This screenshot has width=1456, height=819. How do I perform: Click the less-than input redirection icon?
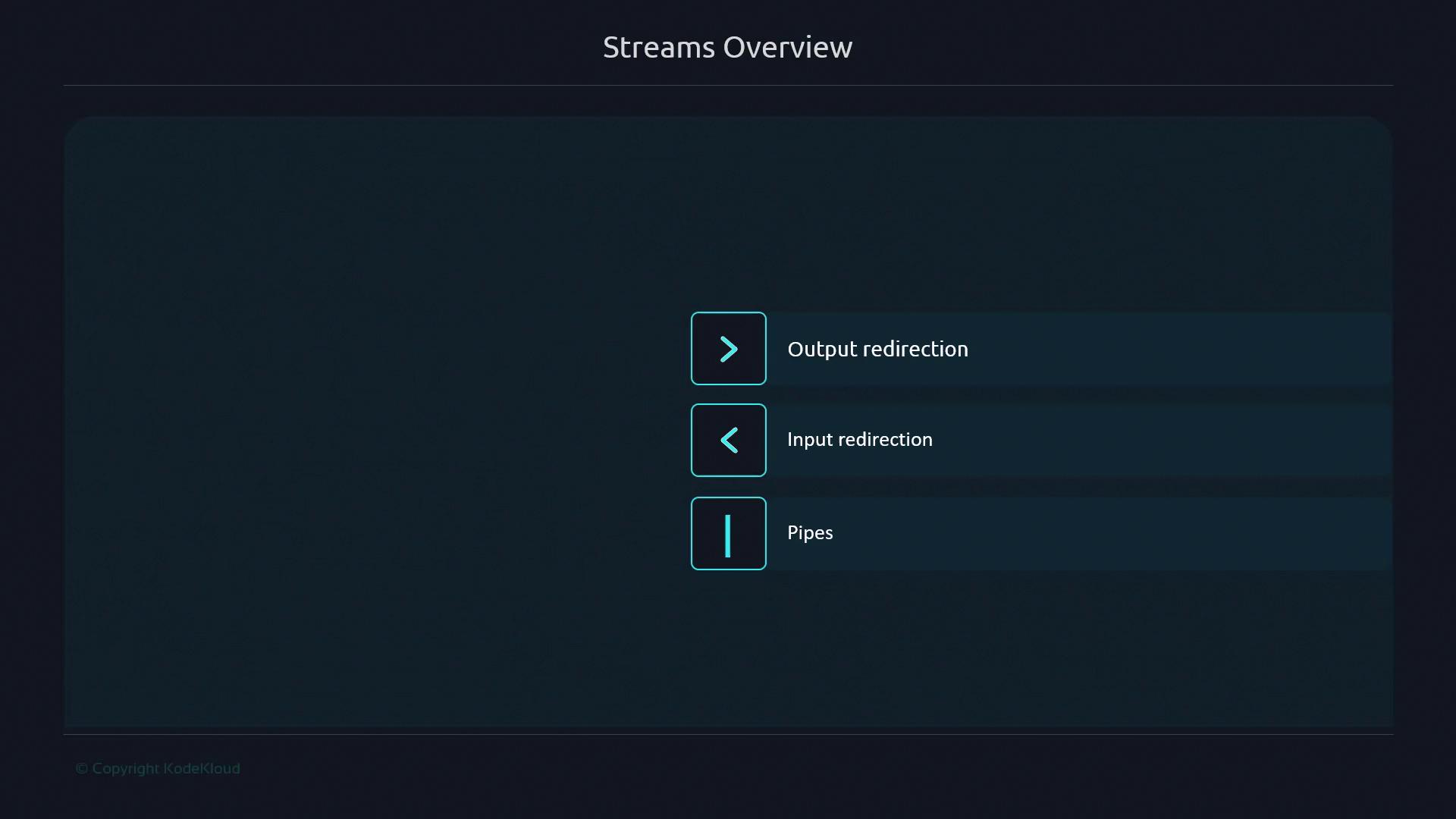click(728, 441)
